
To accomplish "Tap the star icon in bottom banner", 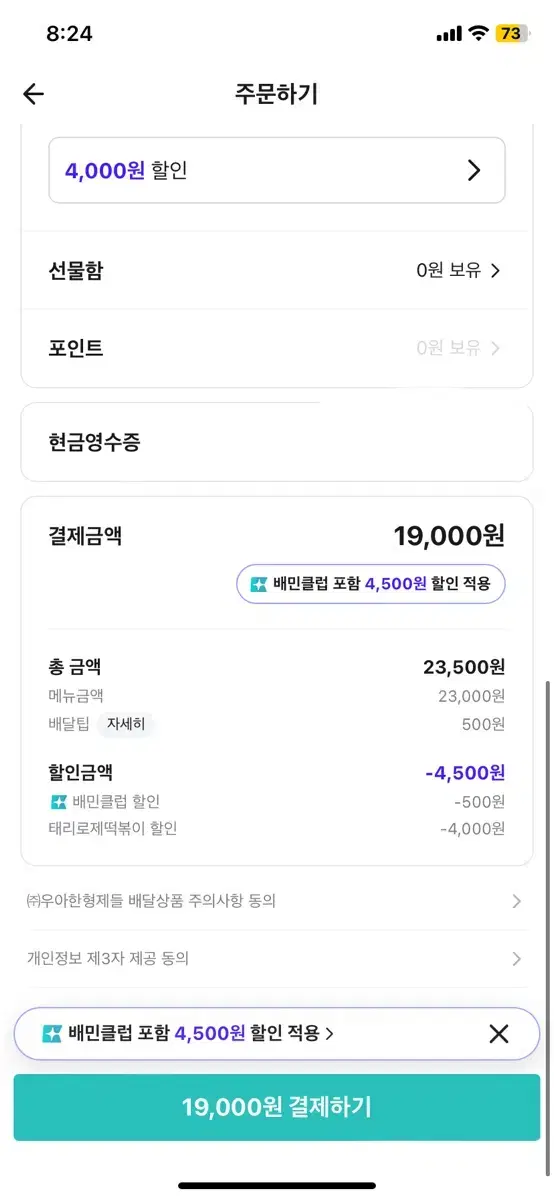I will [x=52, y=1034].
